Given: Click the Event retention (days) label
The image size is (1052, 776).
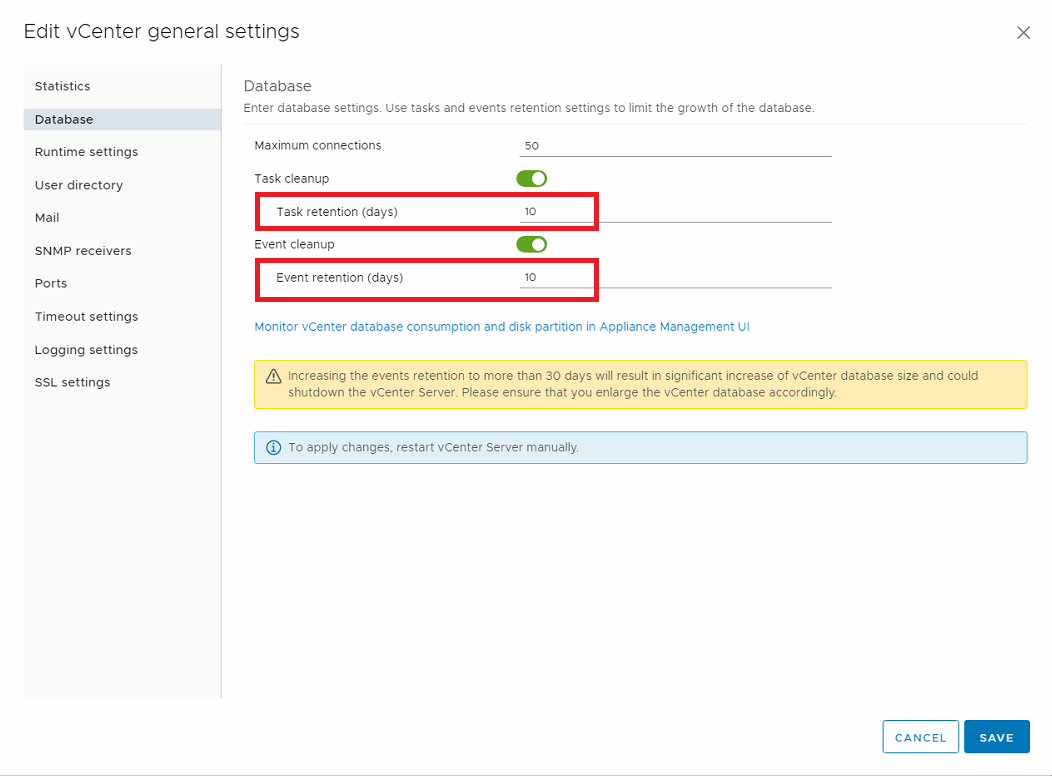Looking at the screenshot, I should click(339, 278).
